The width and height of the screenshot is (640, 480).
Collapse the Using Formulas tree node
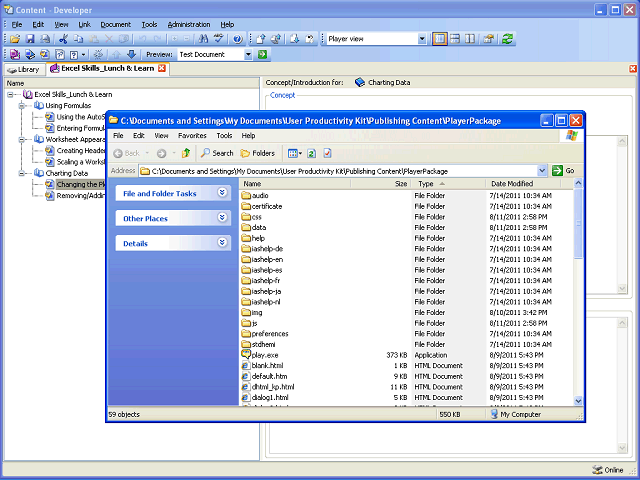(22, 106)
